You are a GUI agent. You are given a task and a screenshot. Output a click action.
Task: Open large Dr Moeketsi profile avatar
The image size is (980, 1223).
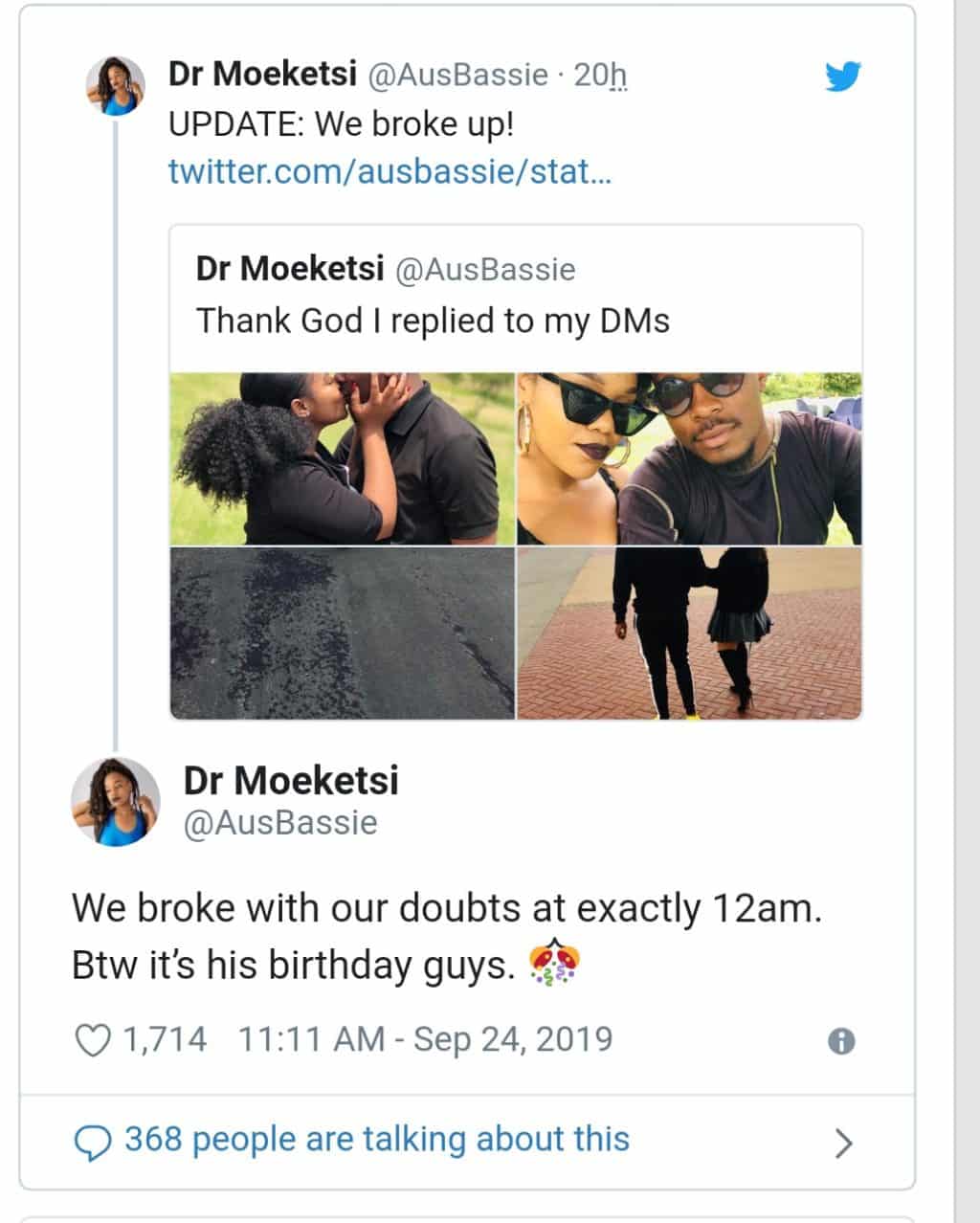pos(116,802)
